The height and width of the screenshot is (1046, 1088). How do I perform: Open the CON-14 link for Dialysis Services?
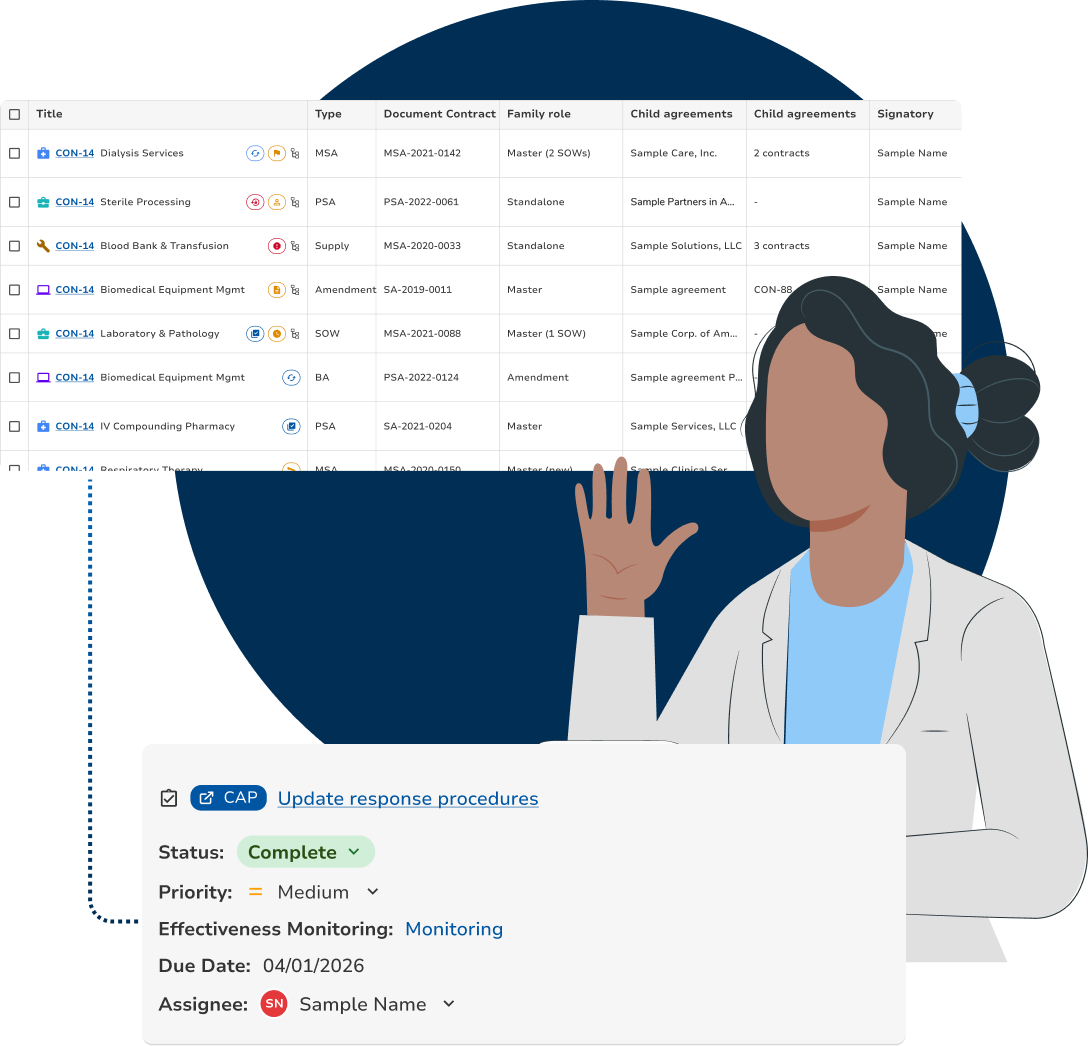click(x=74, y=153)
